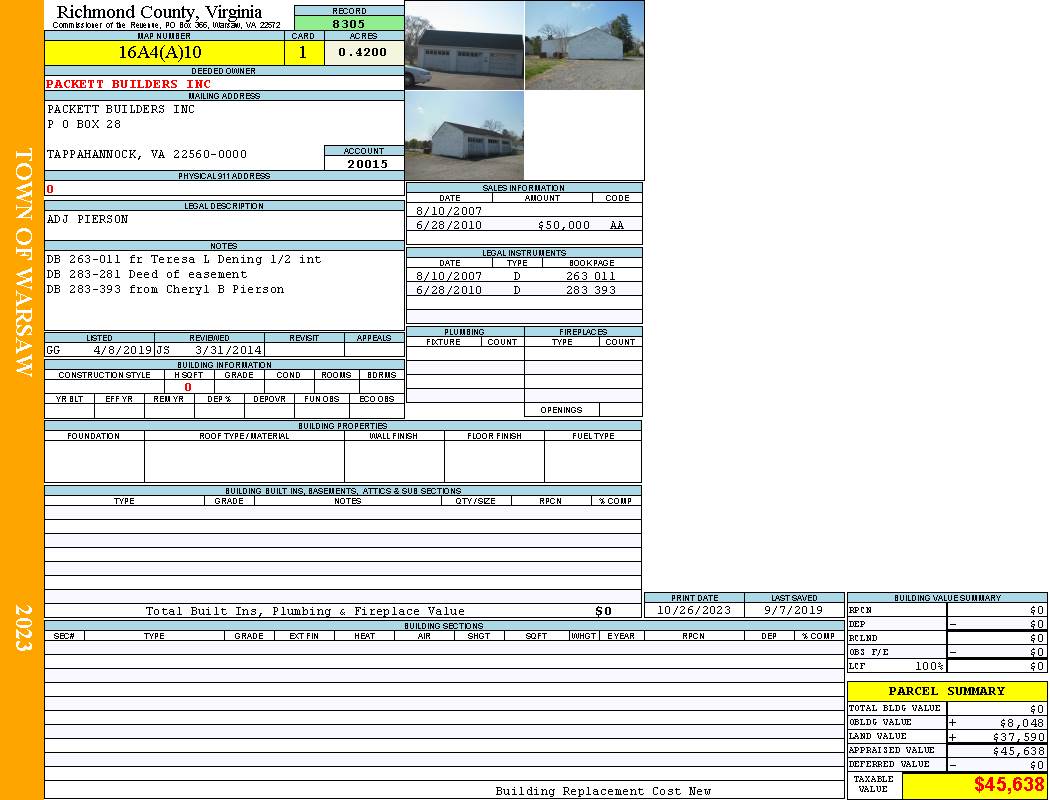This screenshot has height=800, width=1050.
Task: Click the acres value 0.4200
Action: [363, 53]
